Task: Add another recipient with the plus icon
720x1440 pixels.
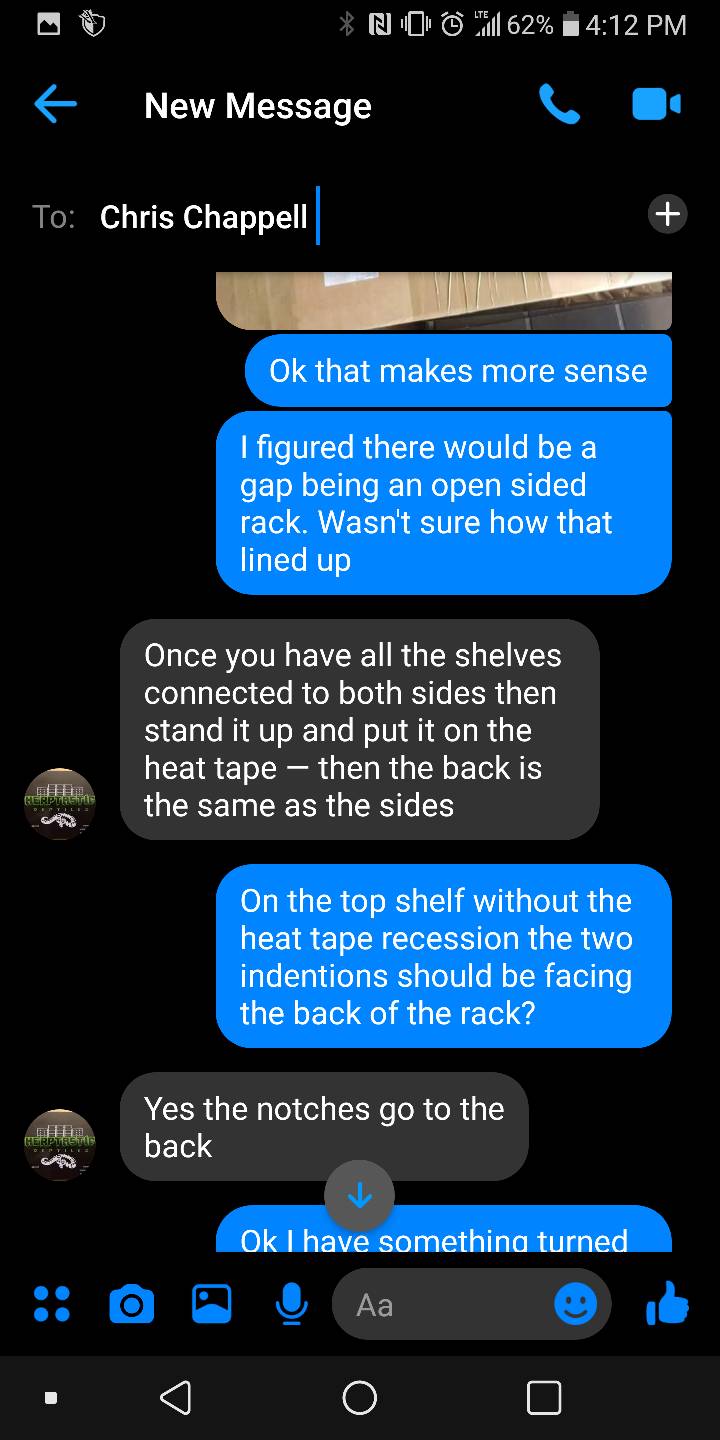Action: 667,214
